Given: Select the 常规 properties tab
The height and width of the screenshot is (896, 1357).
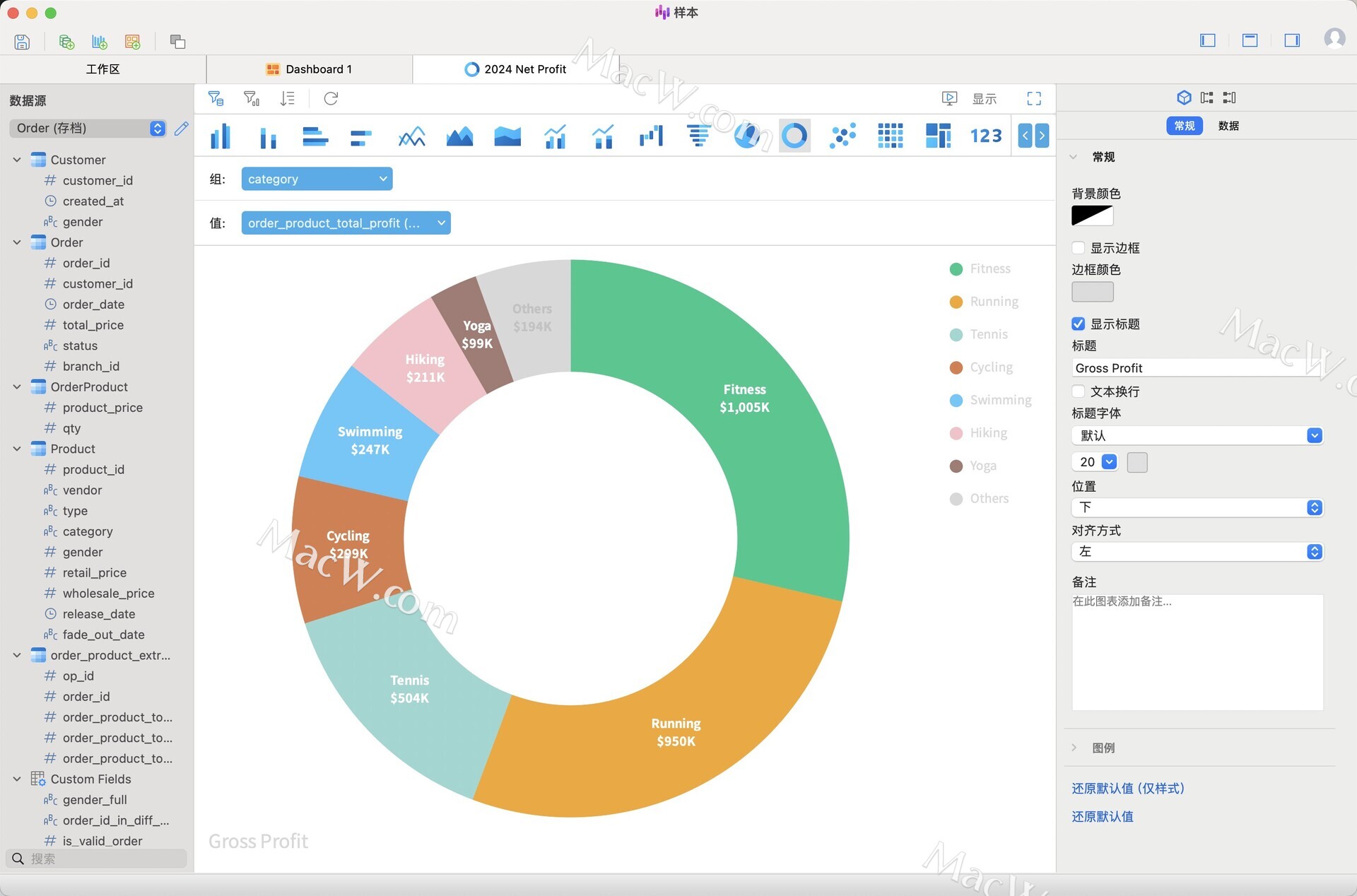Looking at the screenshot, I should click(1185, 126).
